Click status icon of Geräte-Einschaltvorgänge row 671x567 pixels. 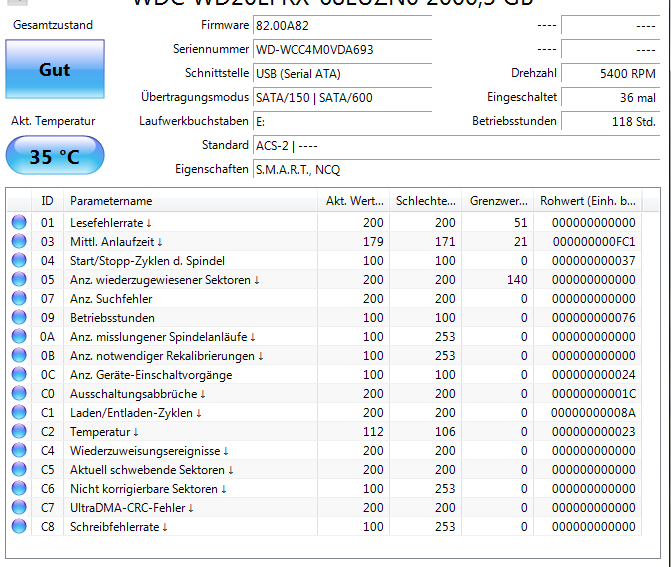point(19,374)
